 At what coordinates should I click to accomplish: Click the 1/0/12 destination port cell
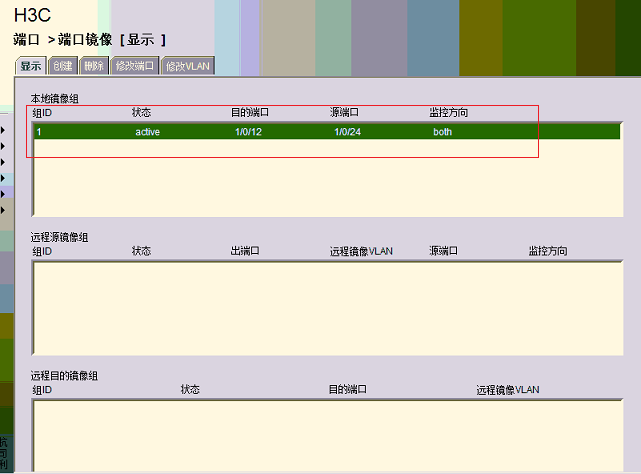(248, 132)
